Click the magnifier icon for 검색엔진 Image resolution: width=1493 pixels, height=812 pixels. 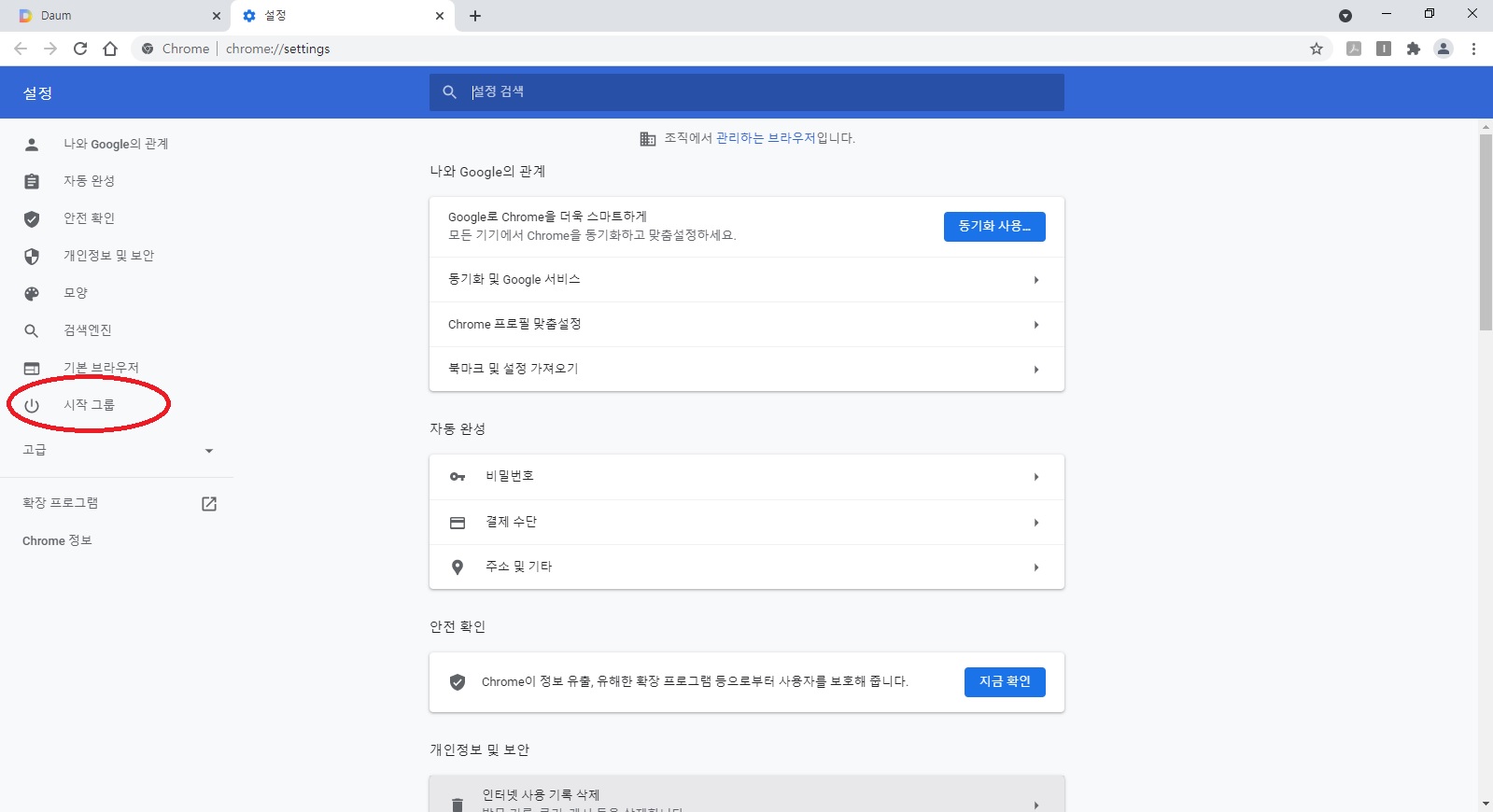[32, 330]
